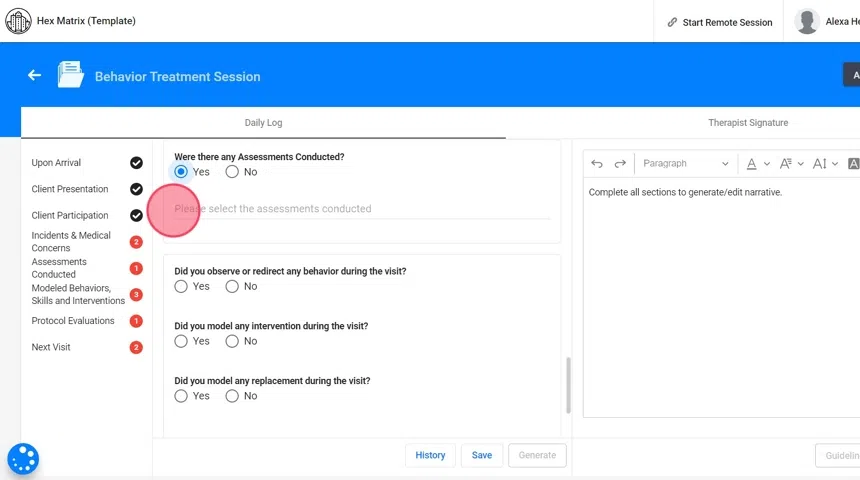This screenshot has height=480, width=860.
Task: Select Yes for observe or redirect behavior
Action: (181, 287)
